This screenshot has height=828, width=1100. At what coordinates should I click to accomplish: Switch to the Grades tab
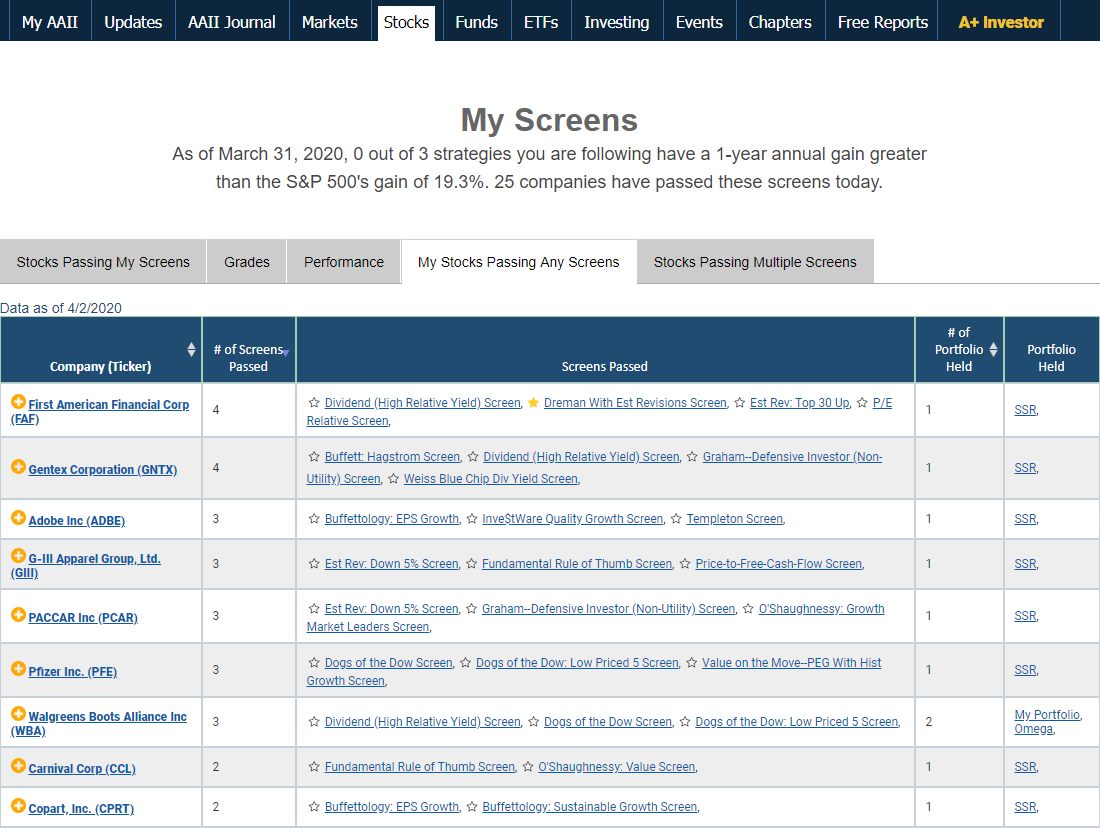pyautogui.click(x=247, y=262)
